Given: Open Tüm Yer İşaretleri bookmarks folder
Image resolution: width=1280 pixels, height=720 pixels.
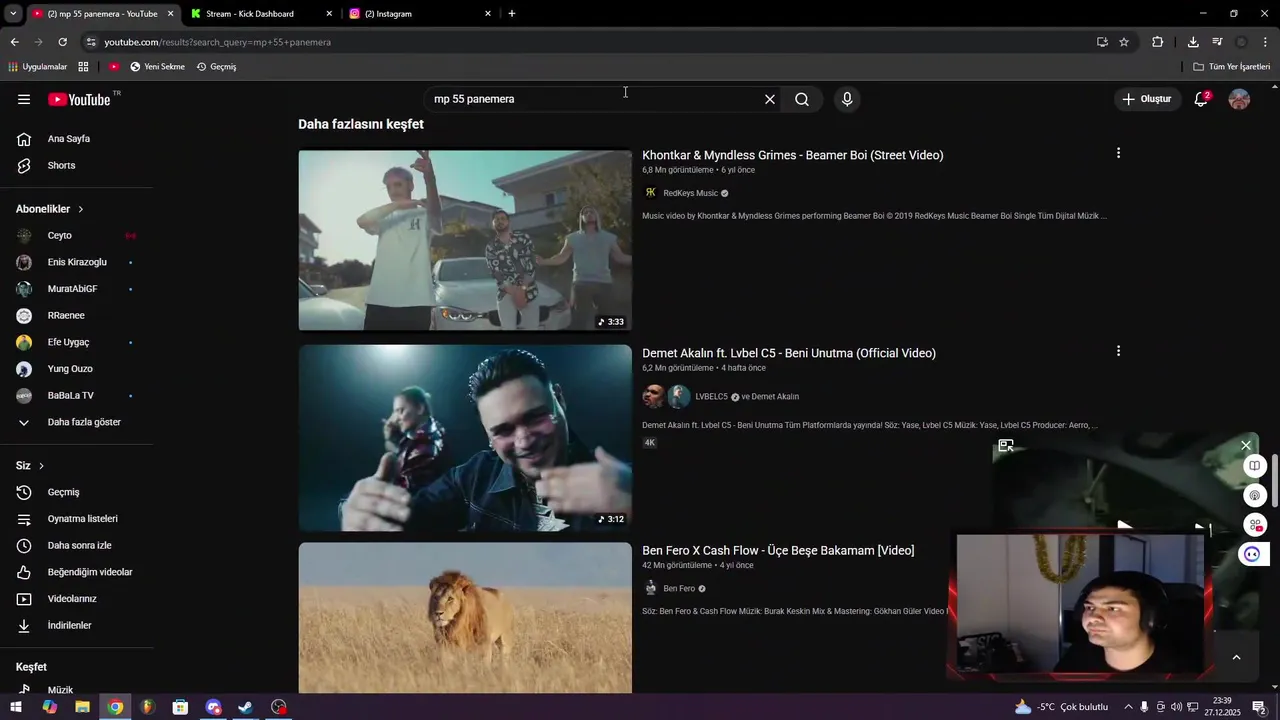Looking at the screenshot, I should 1232,67.
